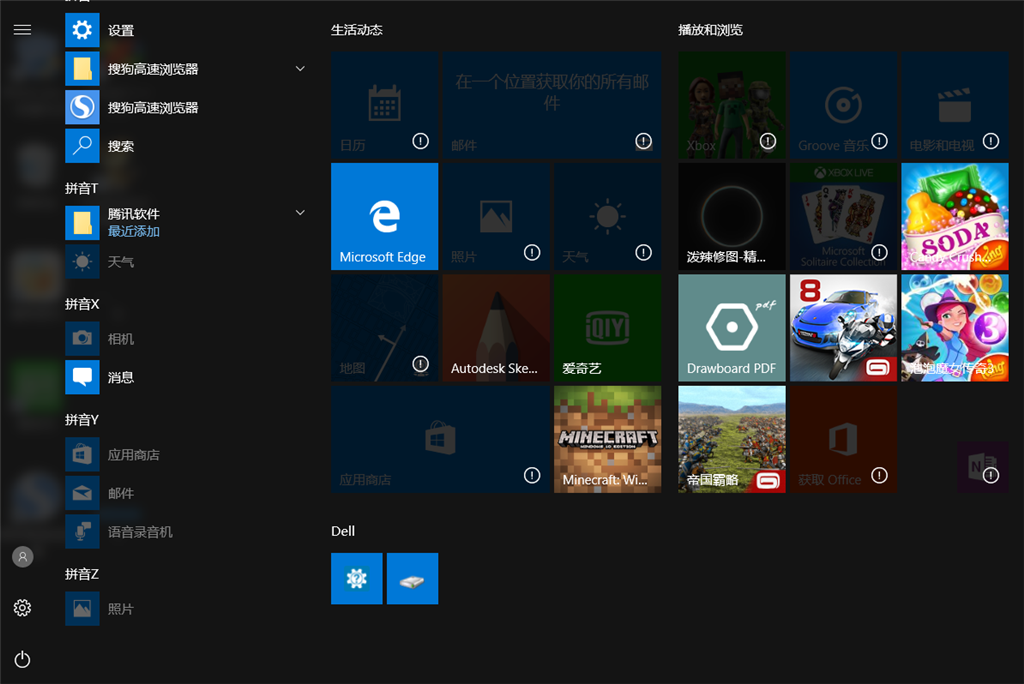The width and height of the screenshot is (1024, 684).
Task: Launch the Microsoft Edge tile
Action: (x=385, y=216)
